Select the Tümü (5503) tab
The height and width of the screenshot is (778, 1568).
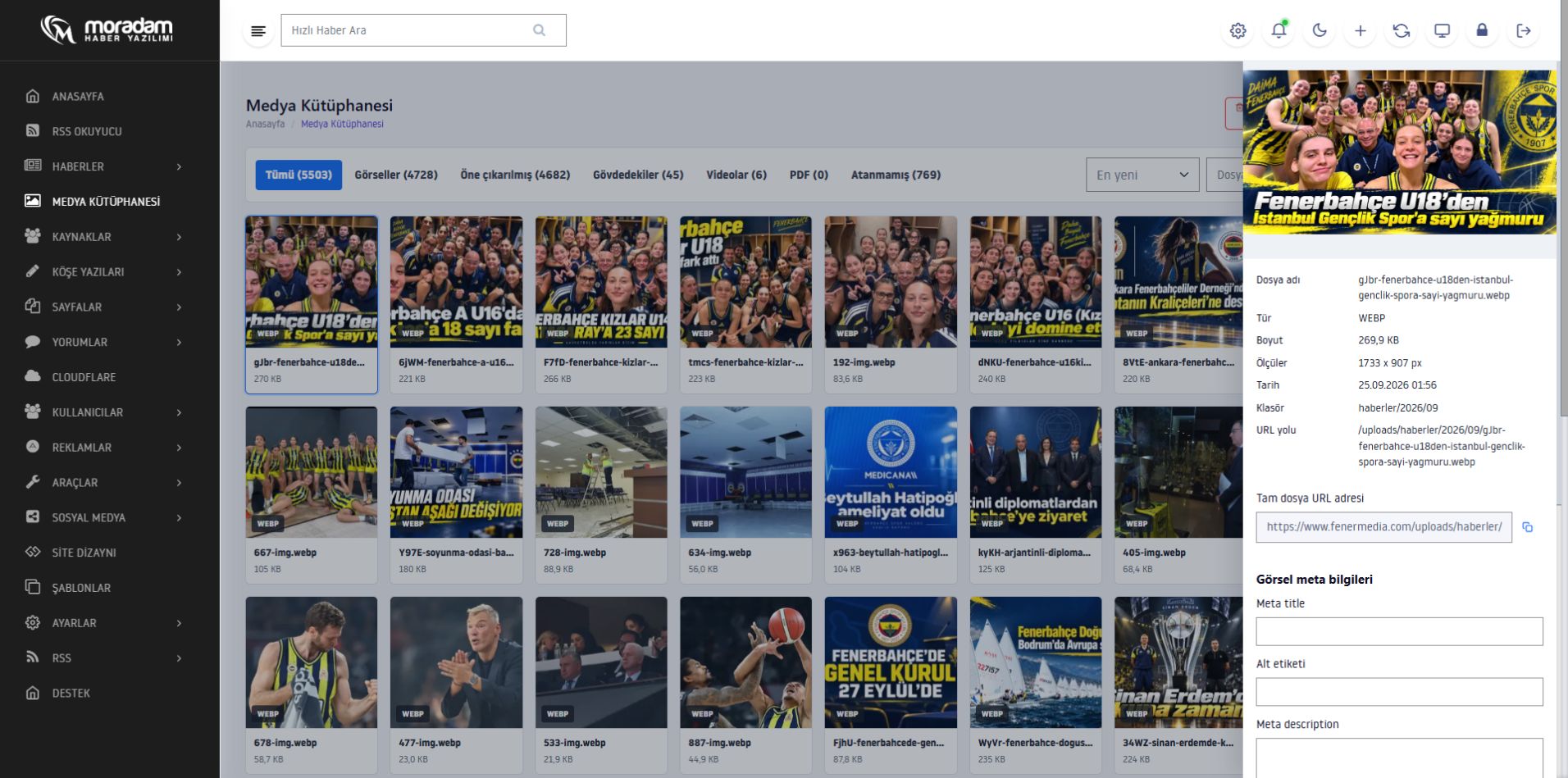(299, 175)
